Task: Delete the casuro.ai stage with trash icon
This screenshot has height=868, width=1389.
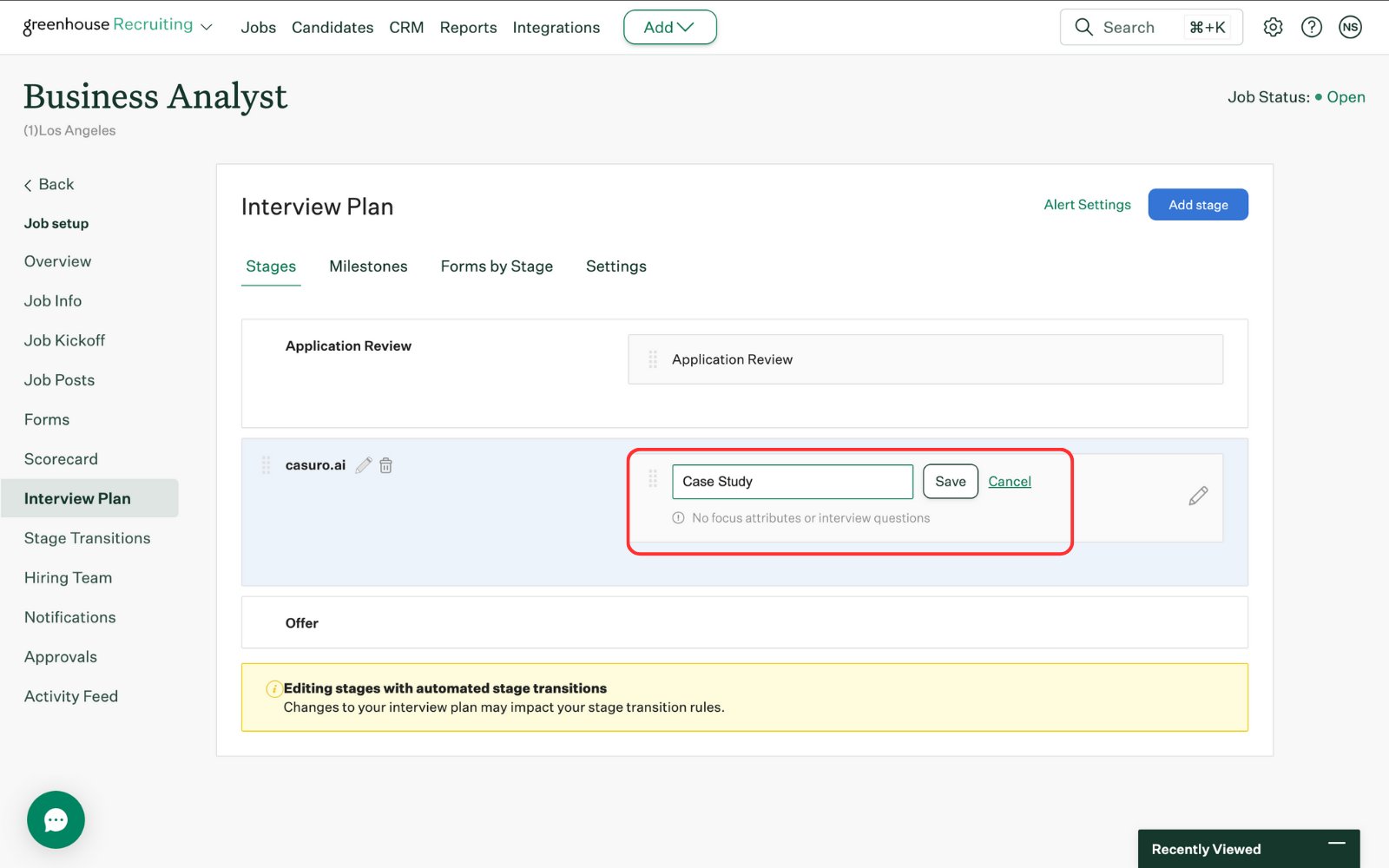Action: (386, 465)
